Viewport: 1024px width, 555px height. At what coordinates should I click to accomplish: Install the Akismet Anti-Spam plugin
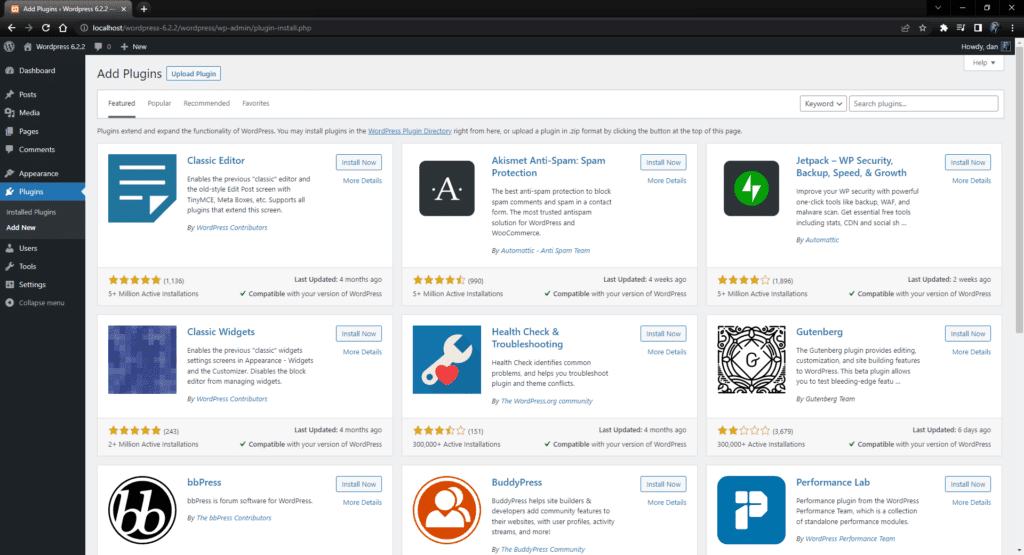coord(663,162)
